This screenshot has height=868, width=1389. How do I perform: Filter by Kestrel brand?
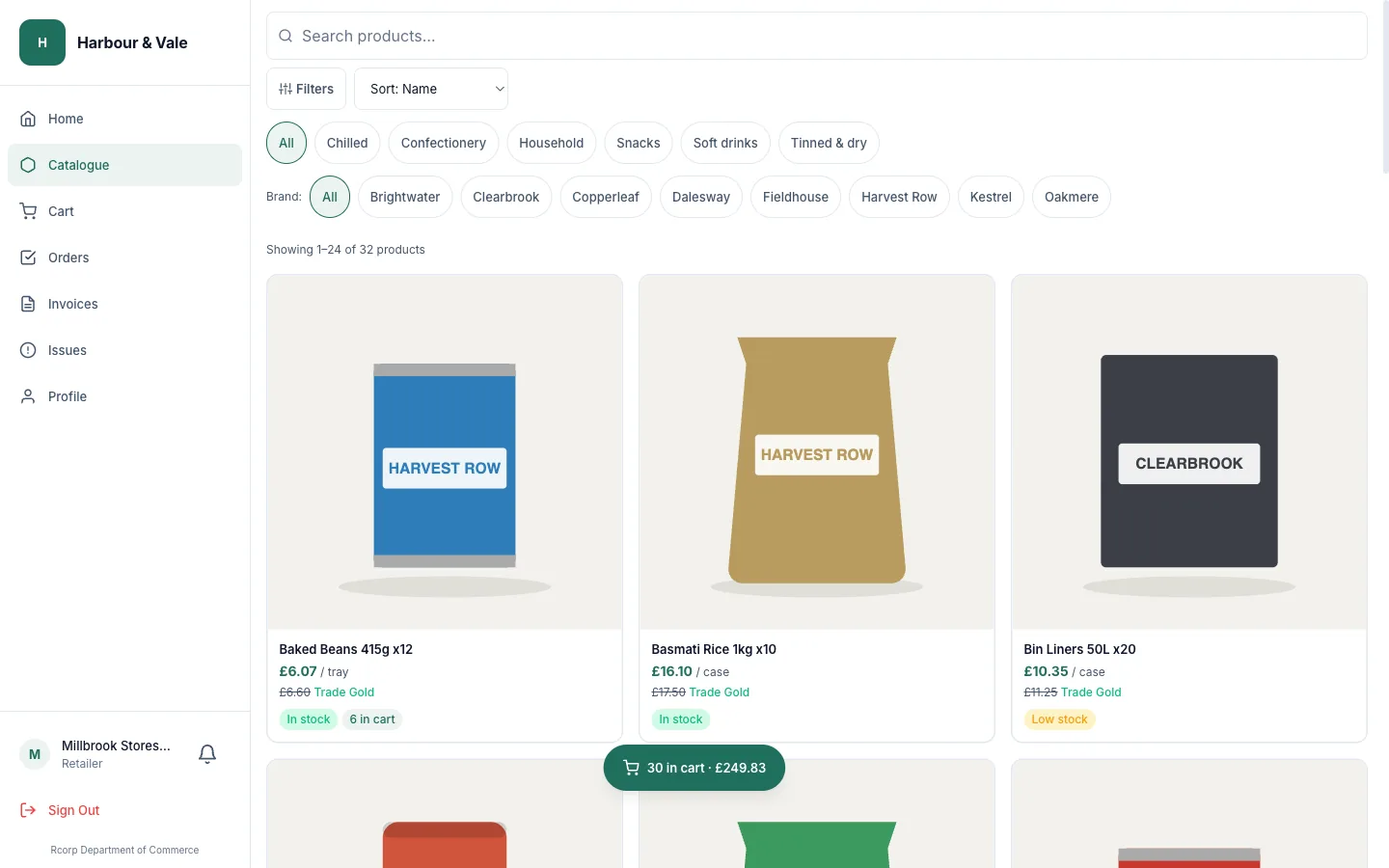coord(991,197)
